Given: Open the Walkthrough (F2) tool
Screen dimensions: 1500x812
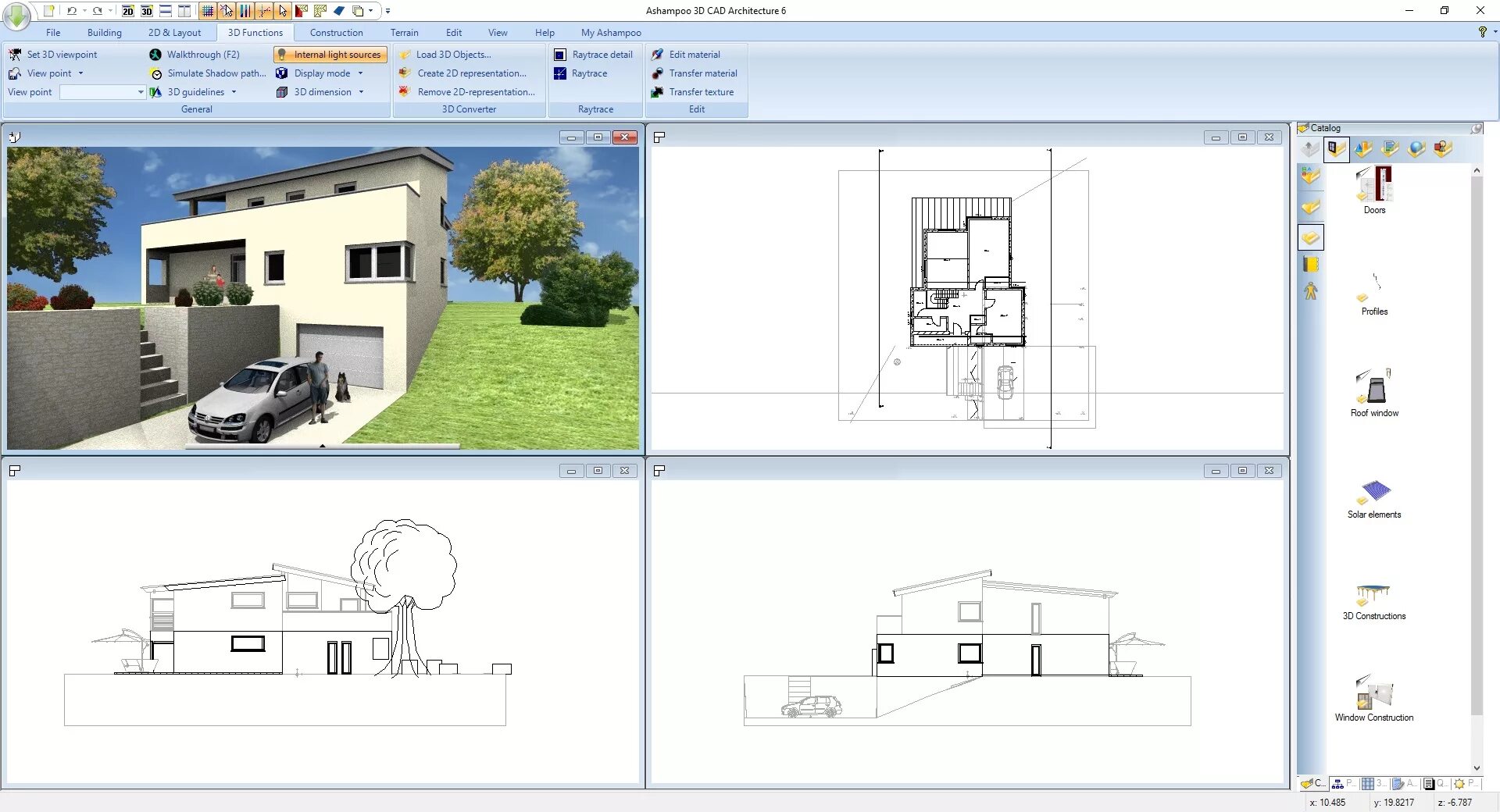Looking at the screenshot, I should tap(203, 54).
